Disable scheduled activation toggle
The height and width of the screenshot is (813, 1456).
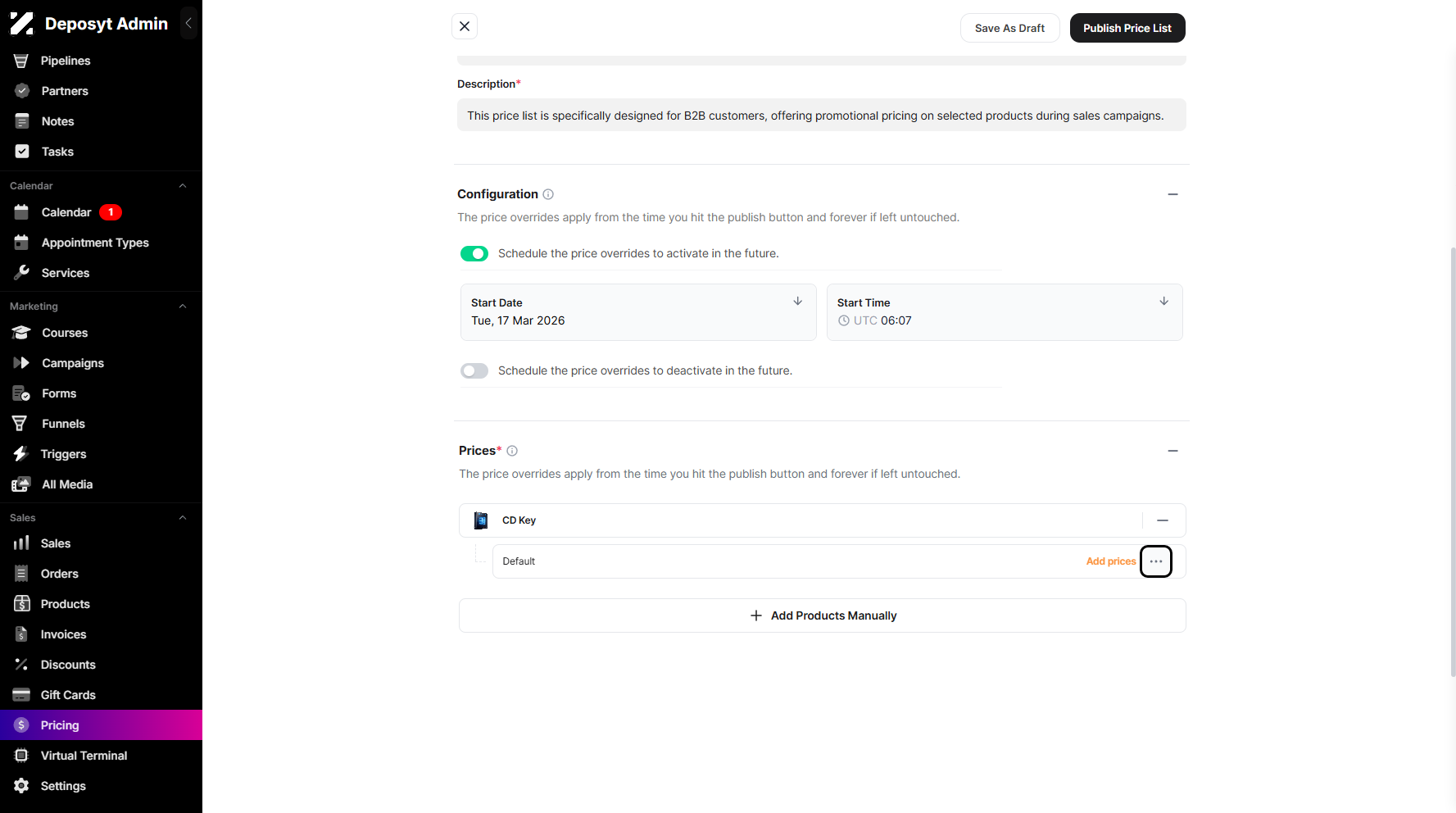tap(474, 254)
